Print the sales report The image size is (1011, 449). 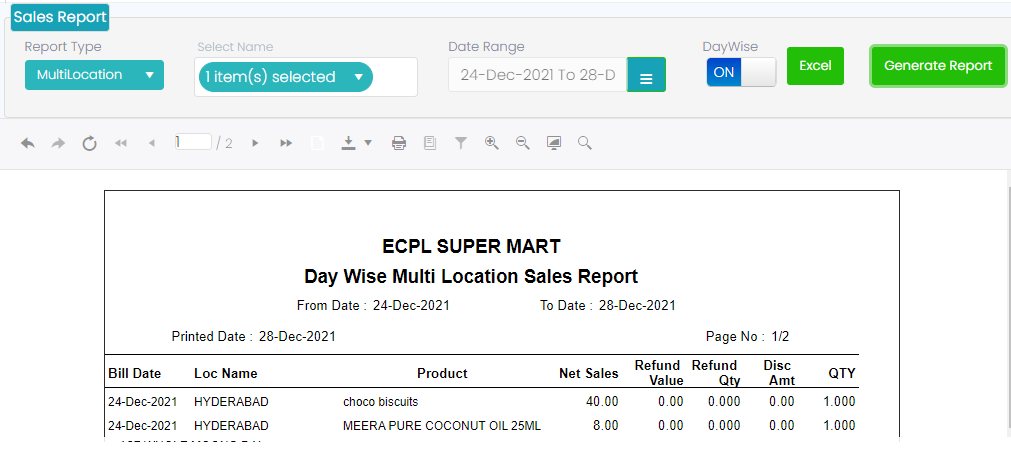pos(399,144)
